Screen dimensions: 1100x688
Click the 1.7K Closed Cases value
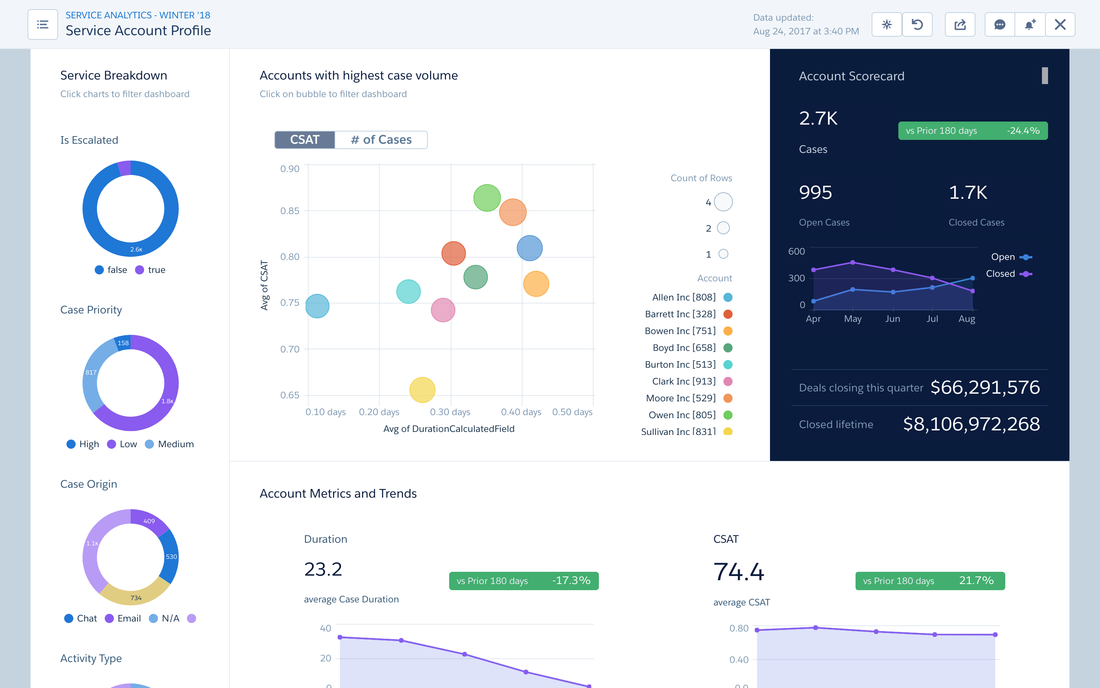point(968,192)
